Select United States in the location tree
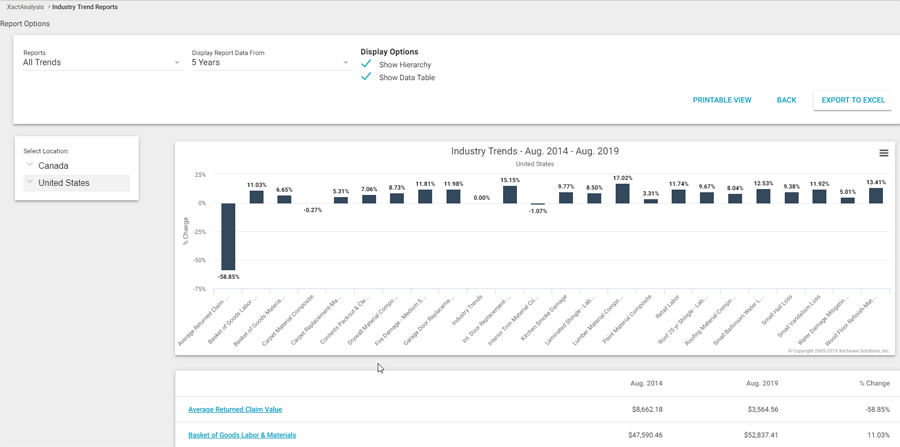Image resolution: width=900 pixels, height=447 pixels. click(x=64, y=183)
